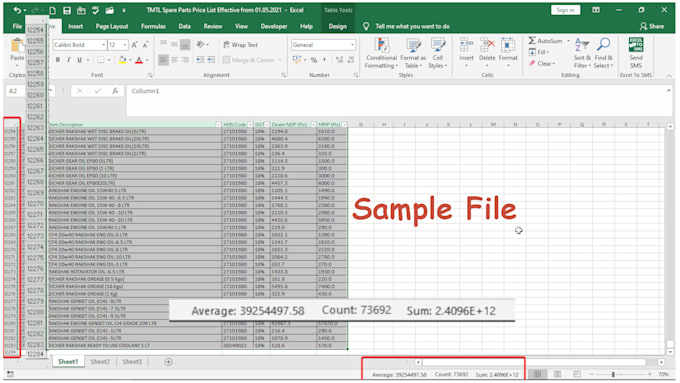Switch to Page Break Preview in status bar
Screen dimensions: 680x383
point(577,374)
